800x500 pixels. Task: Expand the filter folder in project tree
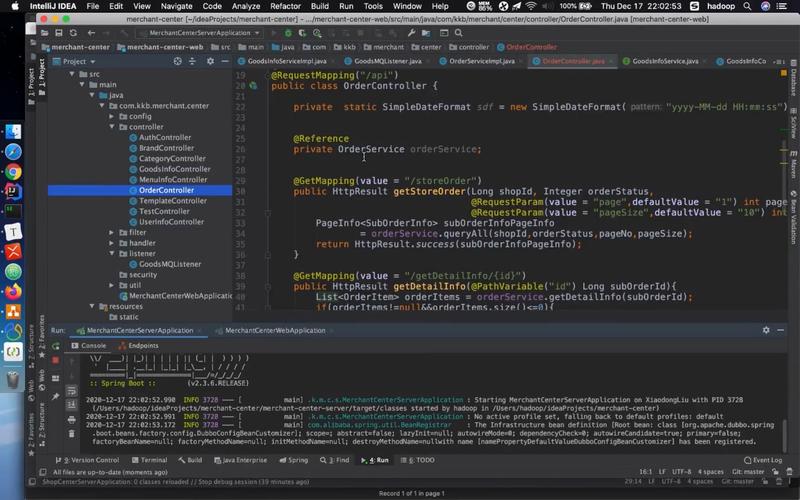[x=112, y=232]
